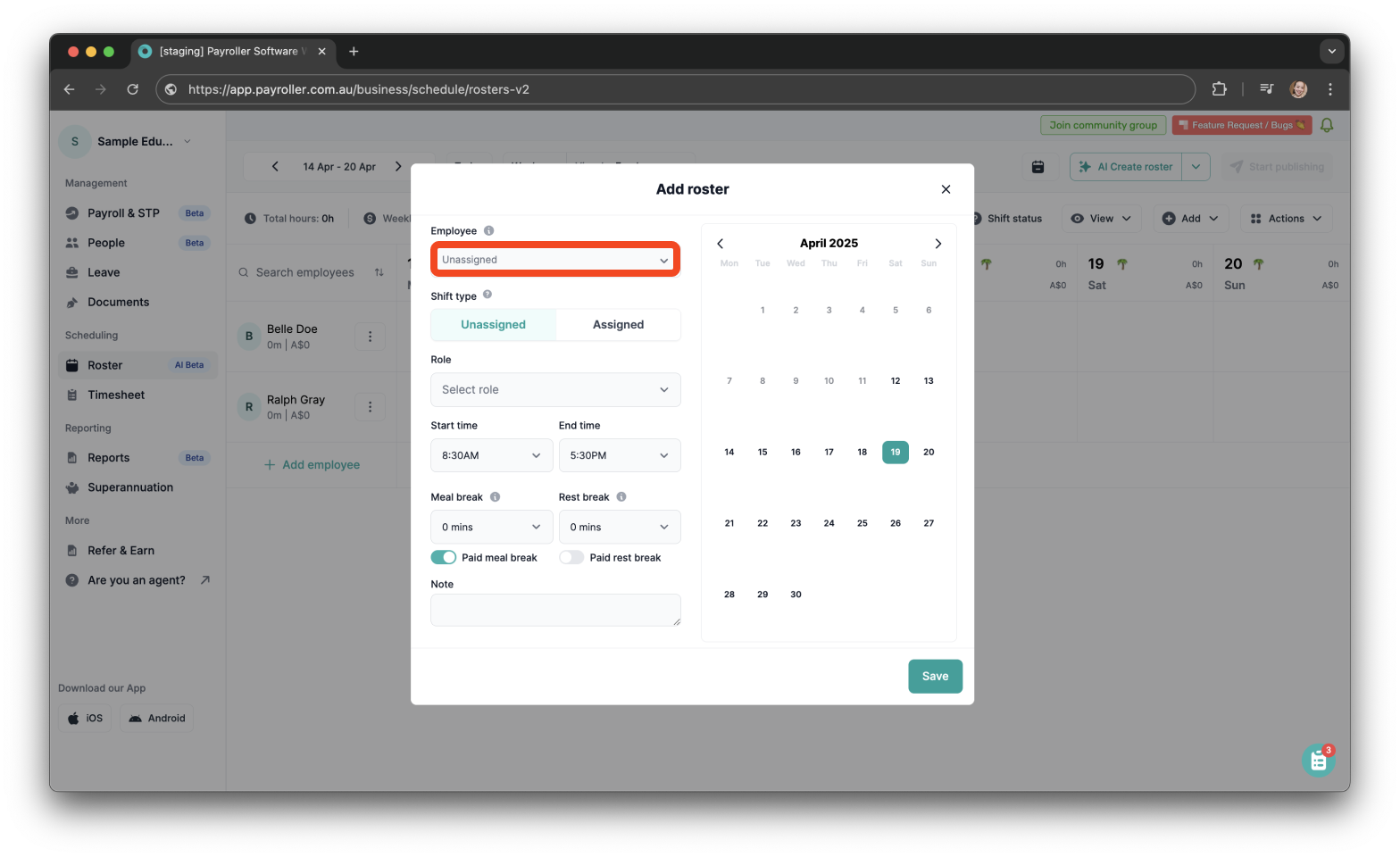The image size is (1400, 857).
Task: Open the Rest break minutes dropdown
Action: click(620, 528)
